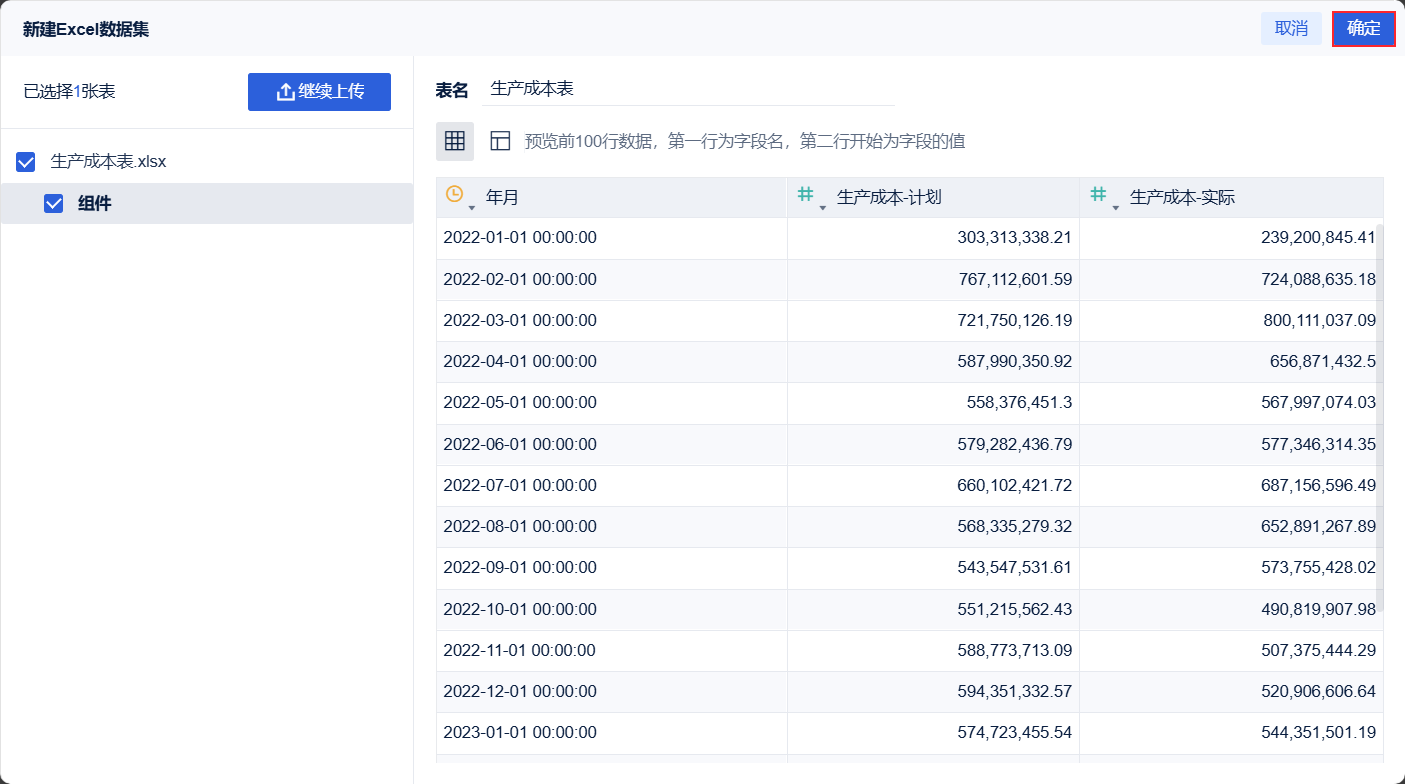Viewport: 1405px width, 784px height.
Task: Click the 2022-03-01 00:00:00 date cell
Action: pos(612,321)
